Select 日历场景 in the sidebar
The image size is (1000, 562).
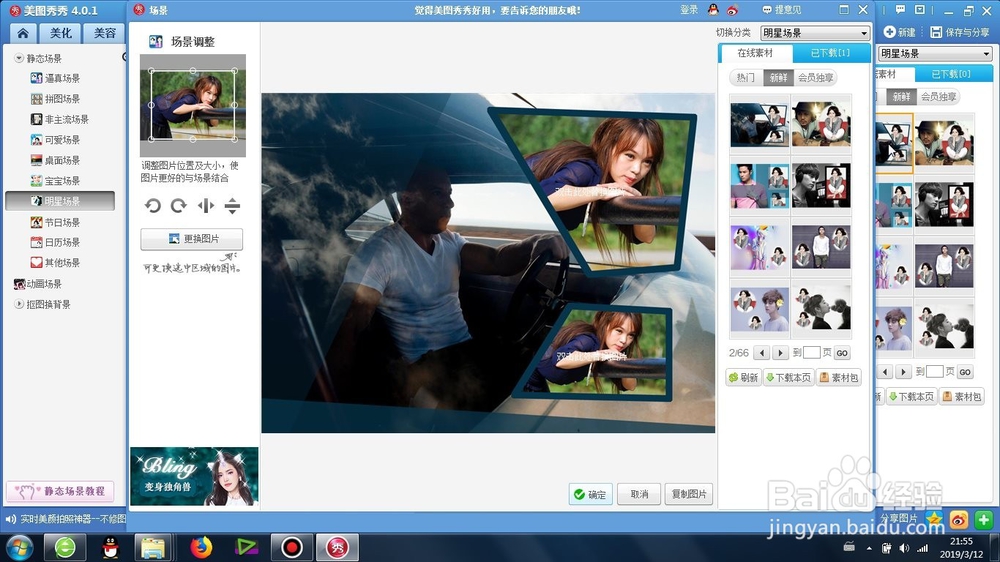point(56,242)
